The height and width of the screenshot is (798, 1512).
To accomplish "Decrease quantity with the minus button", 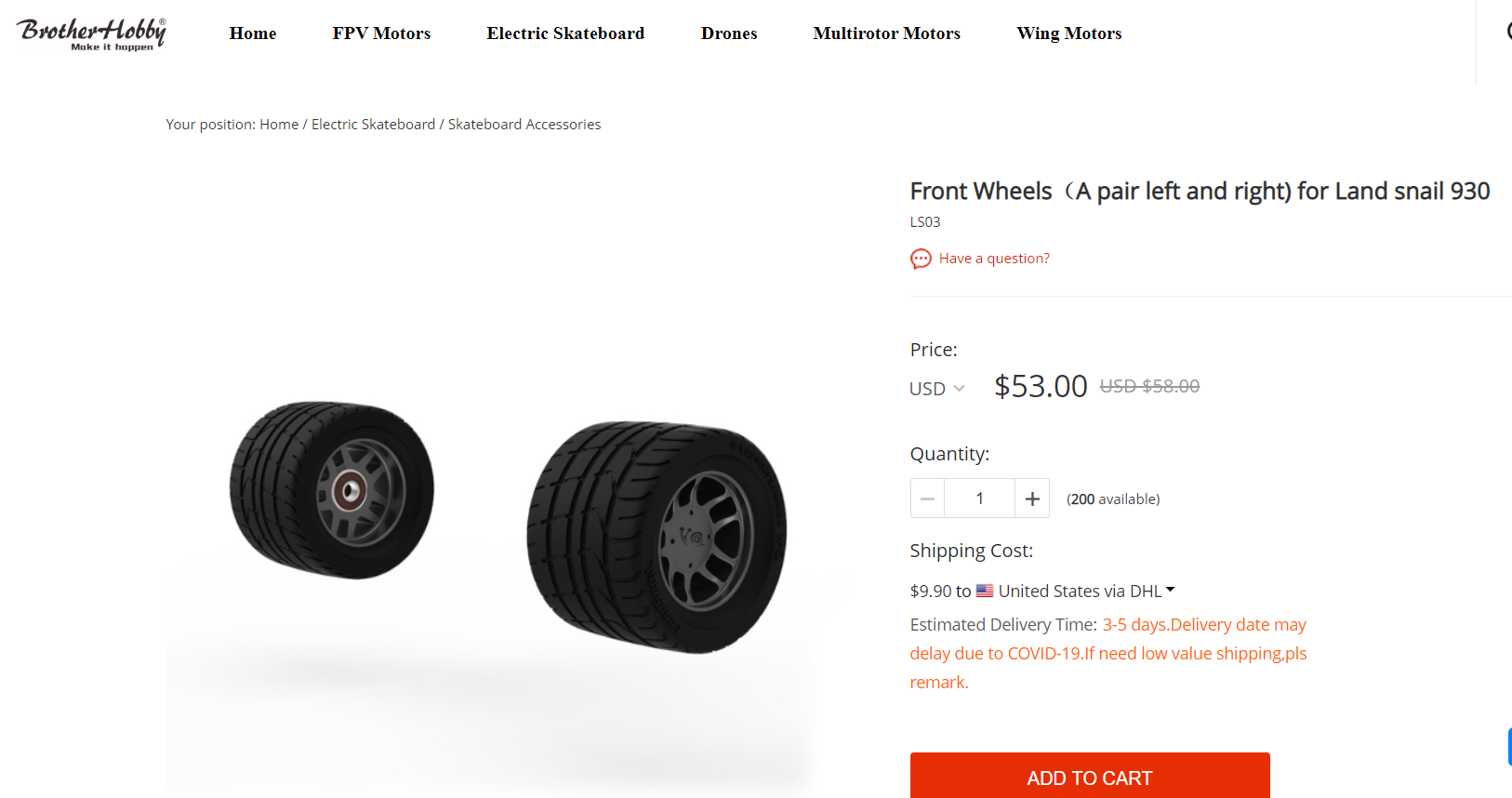I will pos(927,499).
